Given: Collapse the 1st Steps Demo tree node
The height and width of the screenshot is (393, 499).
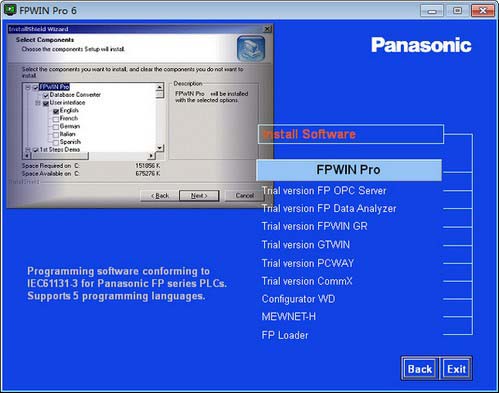Looking at the screenshot, I should (28, 150).
